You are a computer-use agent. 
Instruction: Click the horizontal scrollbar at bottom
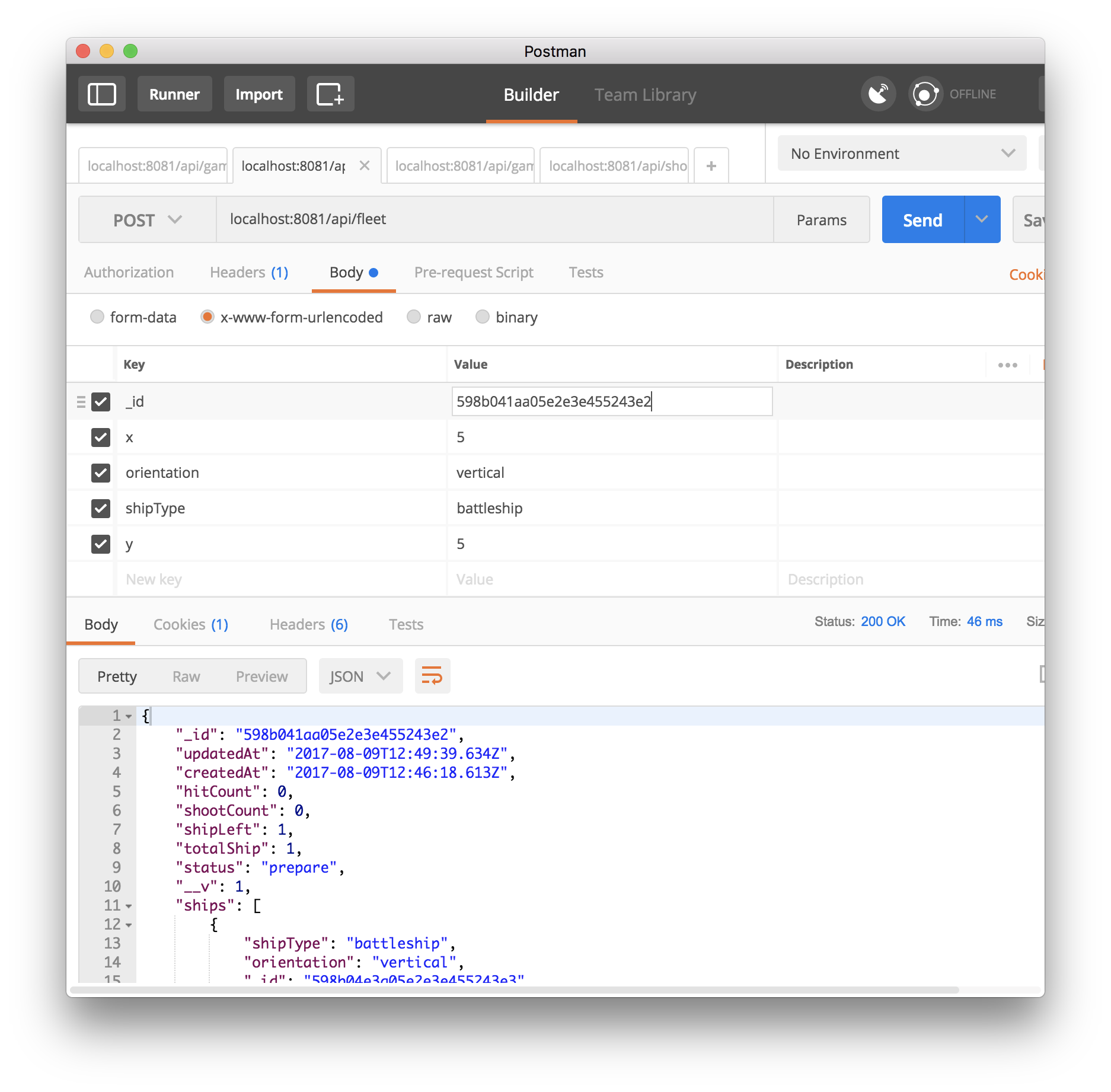coord(515,990)
